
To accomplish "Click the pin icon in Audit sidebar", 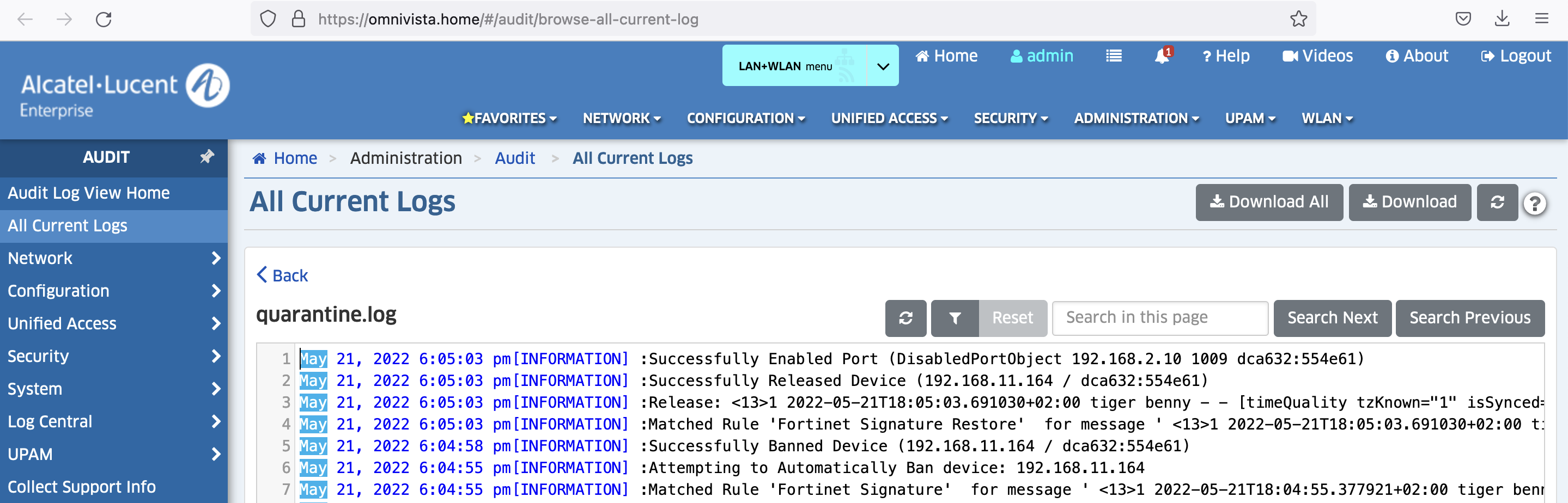I will [x=207, y=157].
